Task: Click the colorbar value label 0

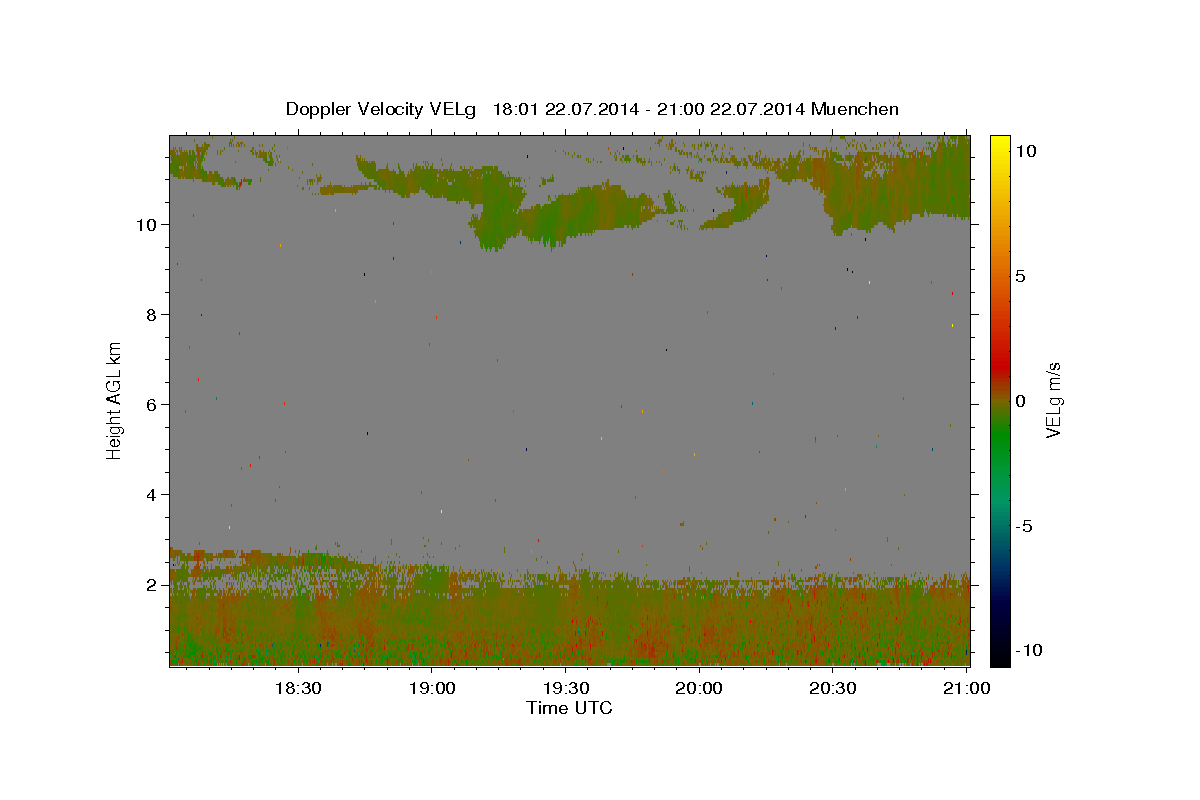Action: [x=1020, y=401]
